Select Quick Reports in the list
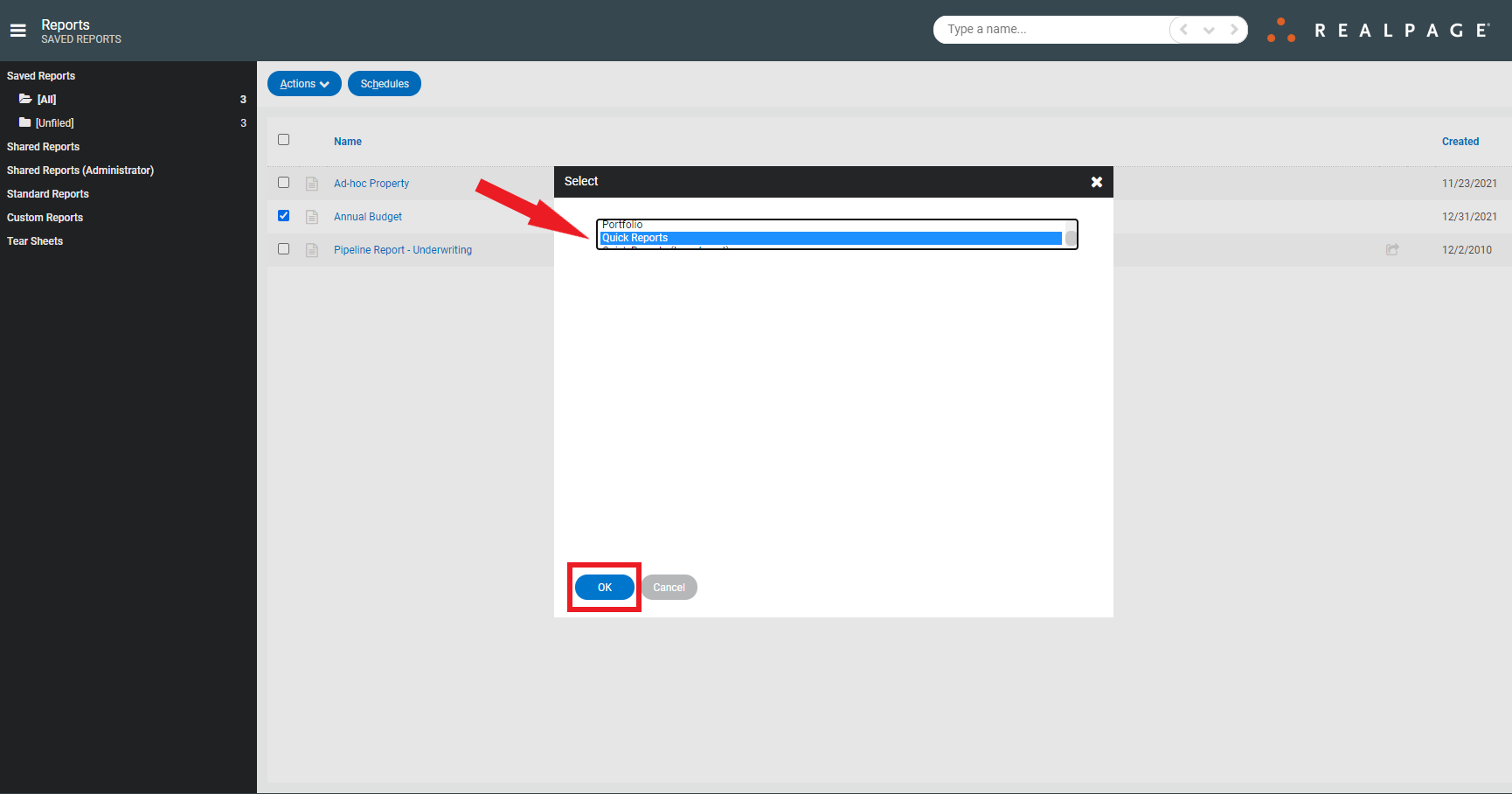This screenshot has width=1512, height=794. point(830,238)
